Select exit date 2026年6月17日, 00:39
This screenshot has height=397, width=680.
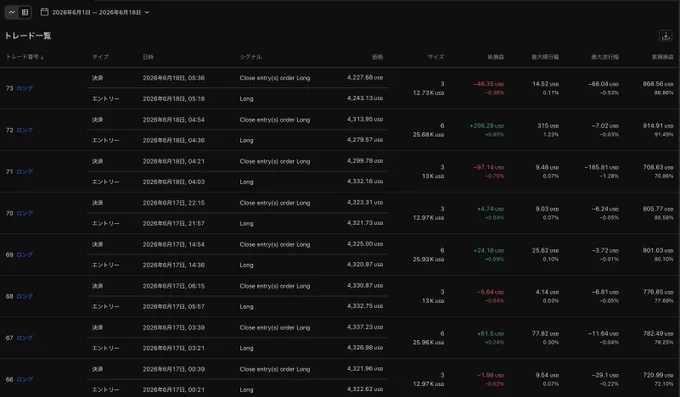173,369
